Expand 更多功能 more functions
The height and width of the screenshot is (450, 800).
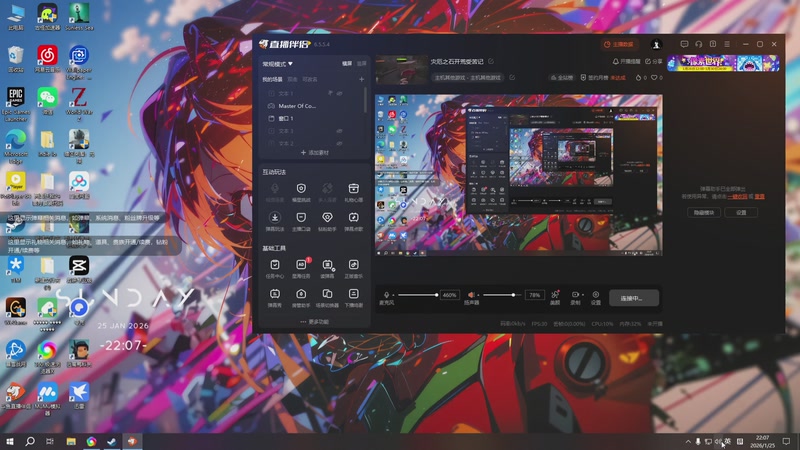pyautogui.click(x=315, y=322)
